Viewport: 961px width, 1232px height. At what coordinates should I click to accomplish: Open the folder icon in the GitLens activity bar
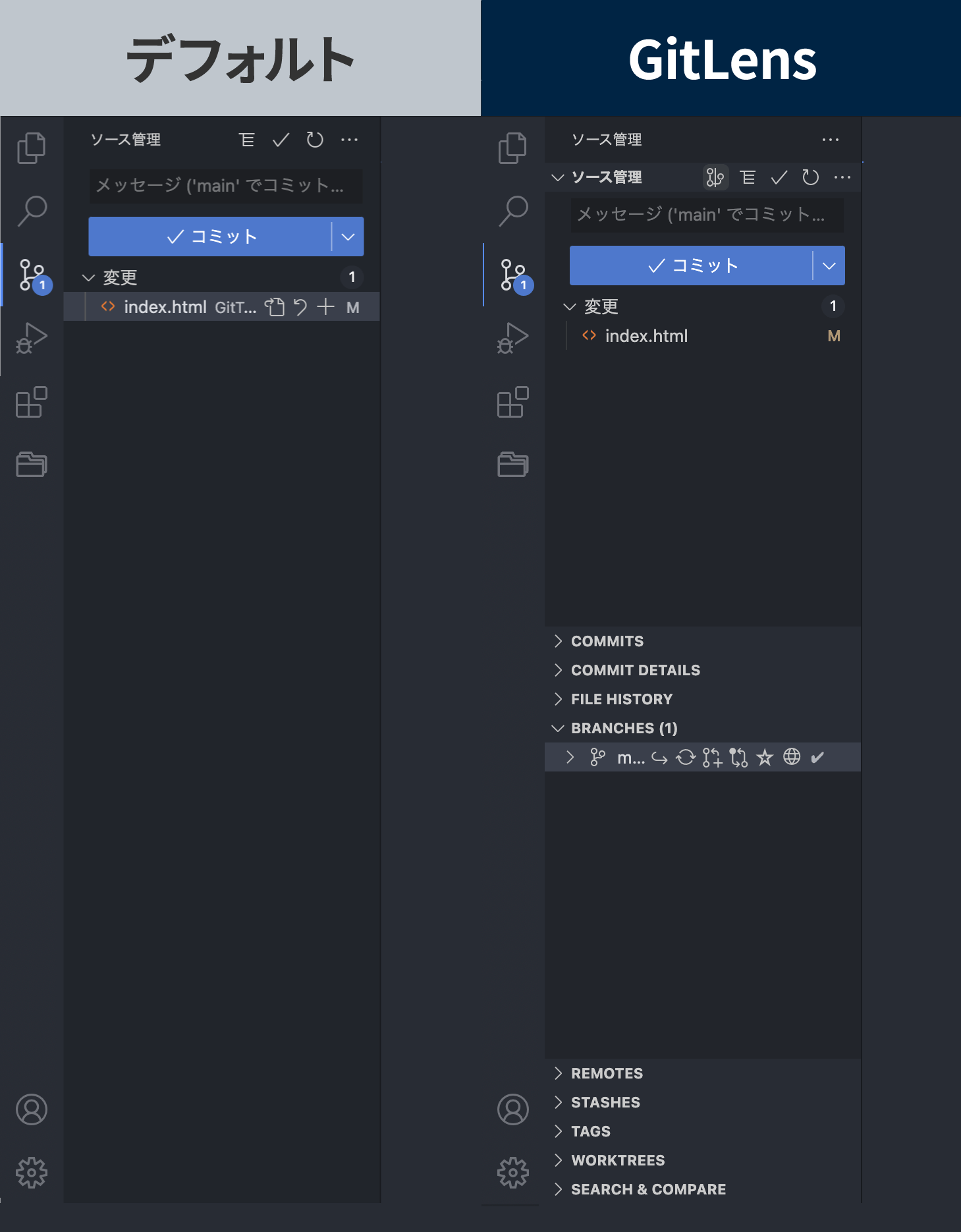(x=512, y=464)
